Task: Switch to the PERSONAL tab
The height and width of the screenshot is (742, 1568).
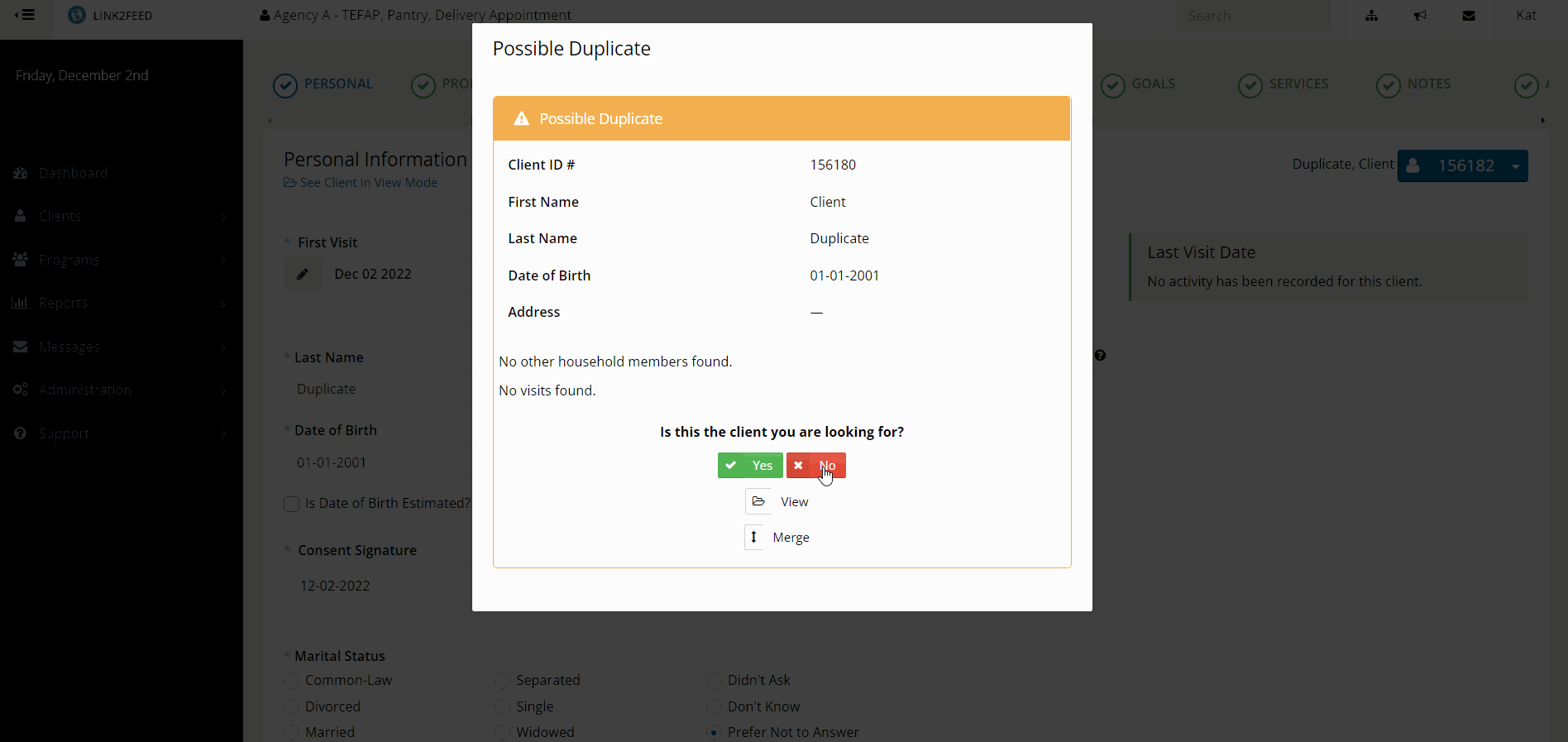Action: coord(323,84)
